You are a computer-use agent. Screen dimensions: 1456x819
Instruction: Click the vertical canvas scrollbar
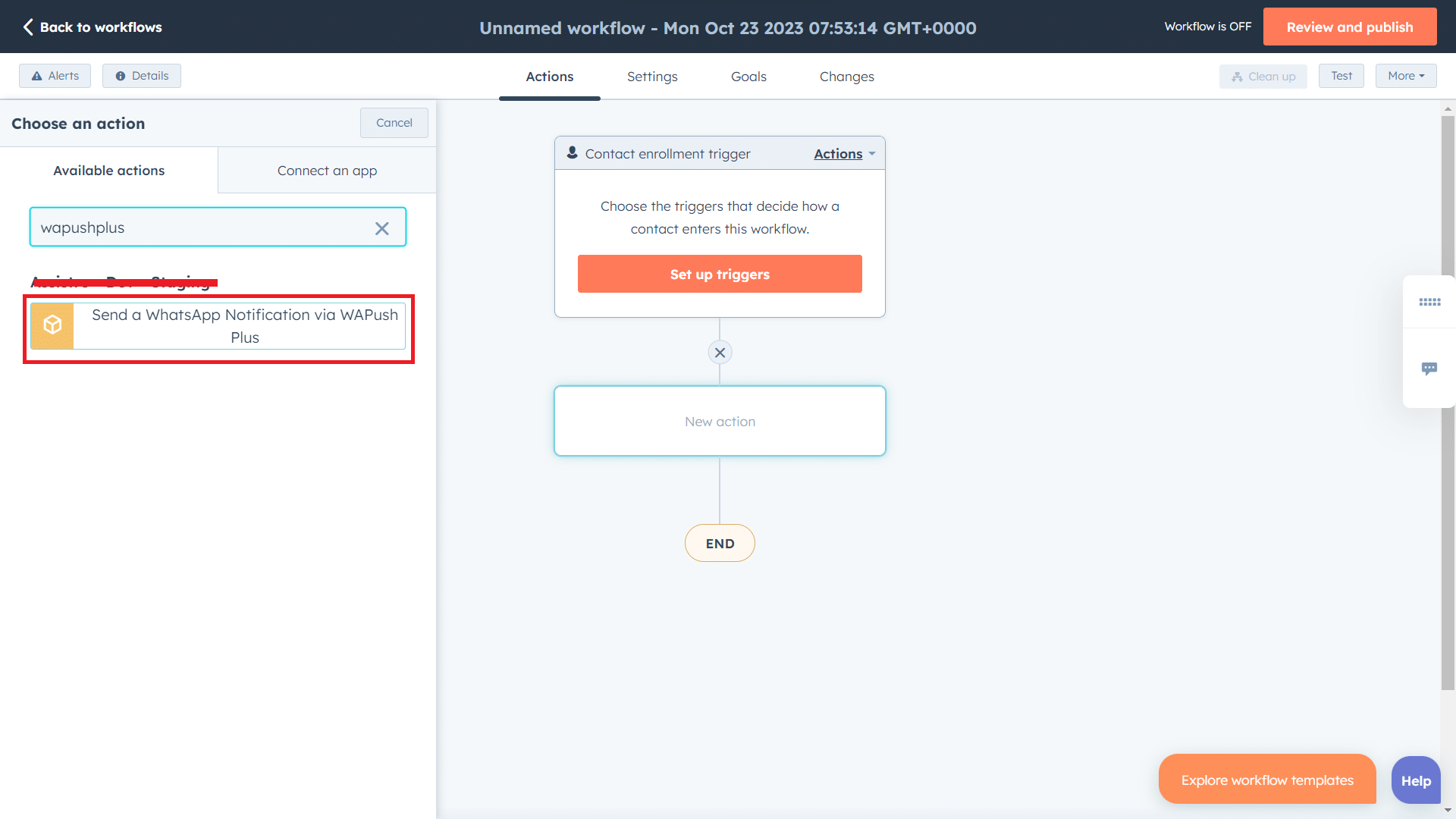click(x=1448, y=402)
